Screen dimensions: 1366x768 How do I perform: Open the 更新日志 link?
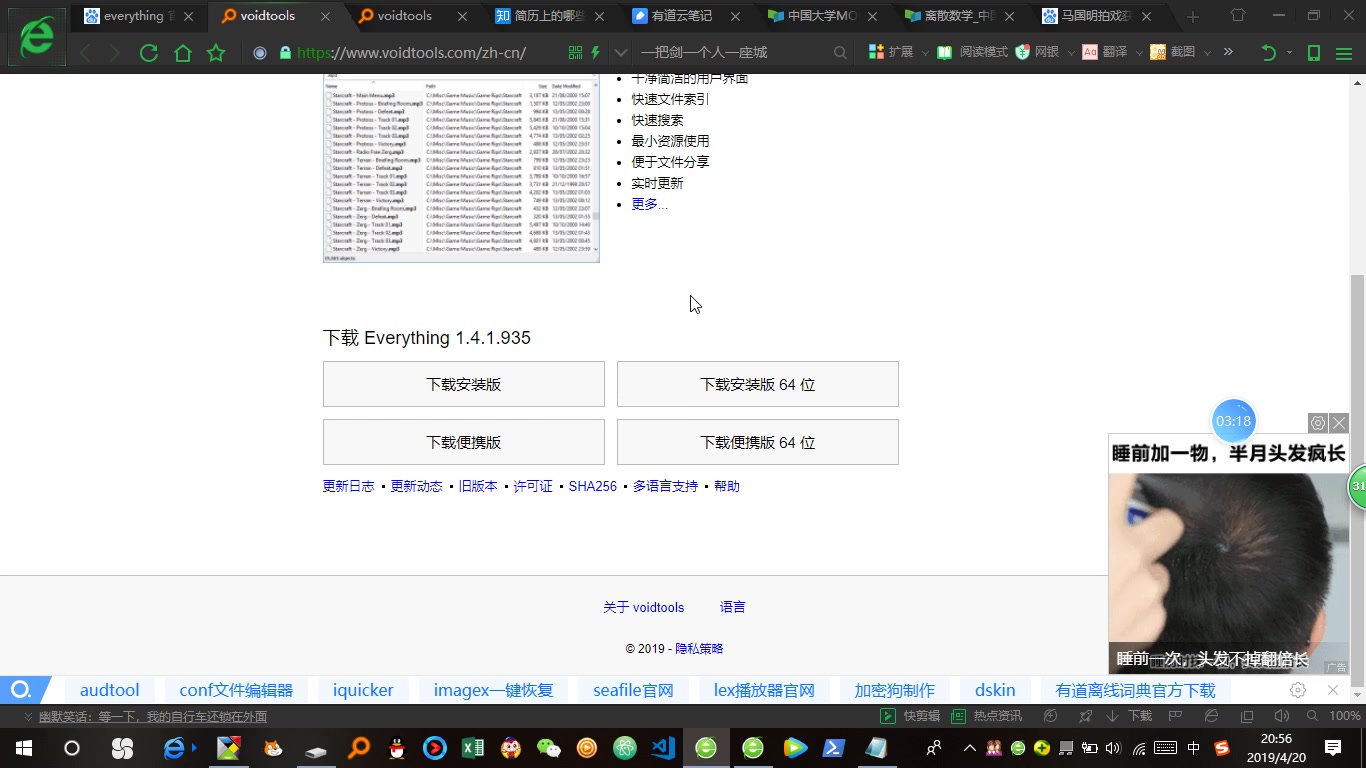[x=348, y=486]
